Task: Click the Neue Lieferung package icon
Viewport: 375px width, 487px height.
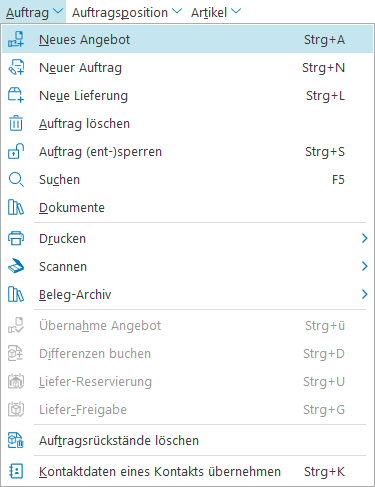Action: [x=16, y=95]
